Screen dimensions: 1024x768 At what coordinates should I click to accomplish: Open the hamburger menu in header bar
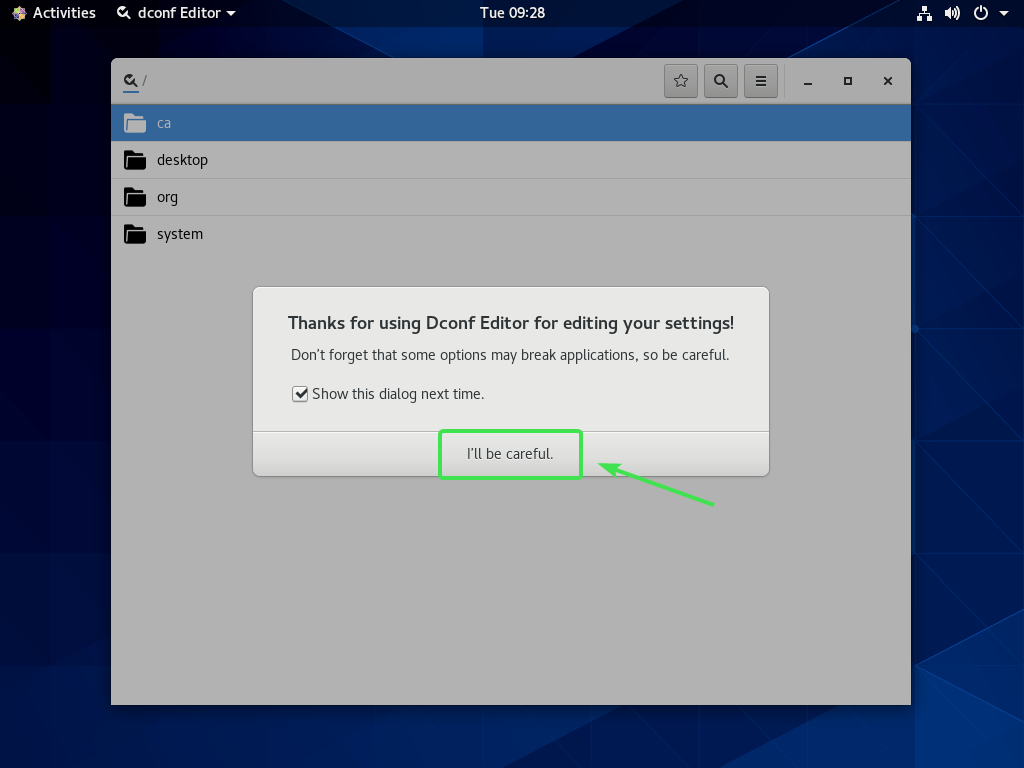(761, 81)
